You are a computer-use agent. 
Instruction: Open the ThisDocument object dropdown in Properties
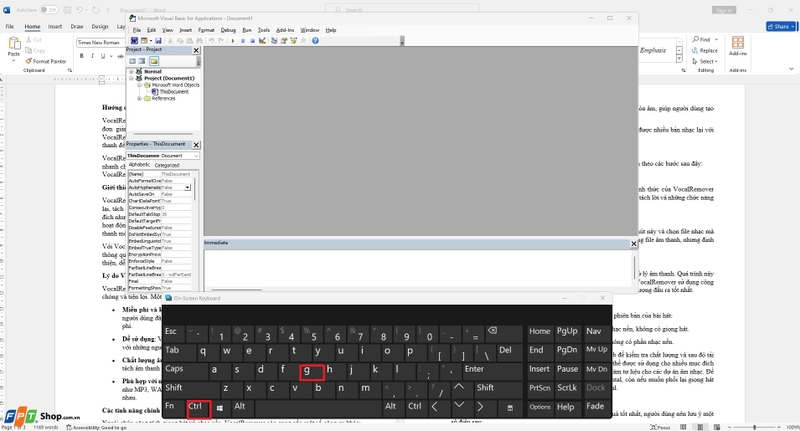click(195, 156)
